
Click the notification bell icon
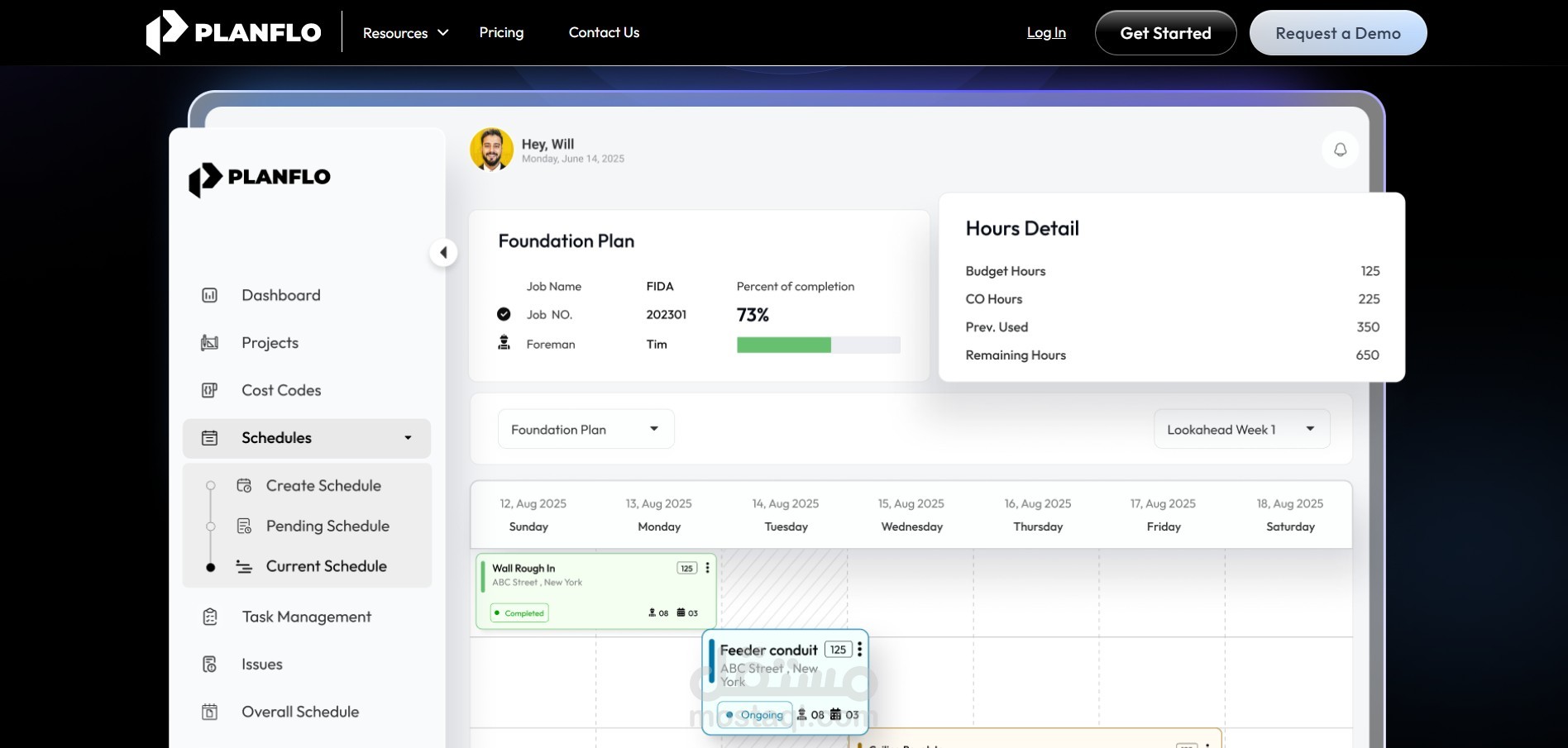tap(1340, 150)
